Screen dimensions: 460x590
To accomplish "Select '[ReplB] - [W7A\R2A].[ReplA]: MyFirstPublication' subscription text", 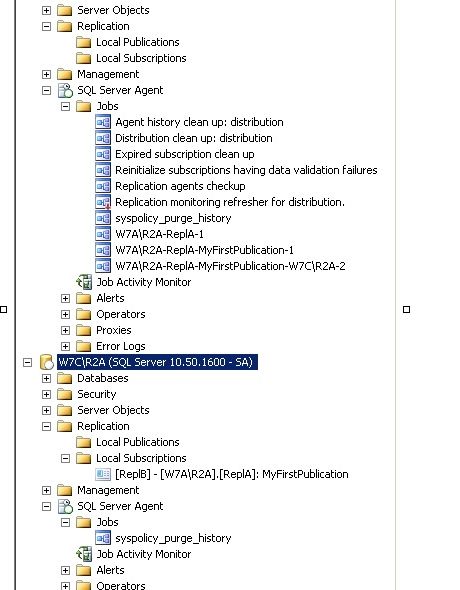I will click(232, 474).
